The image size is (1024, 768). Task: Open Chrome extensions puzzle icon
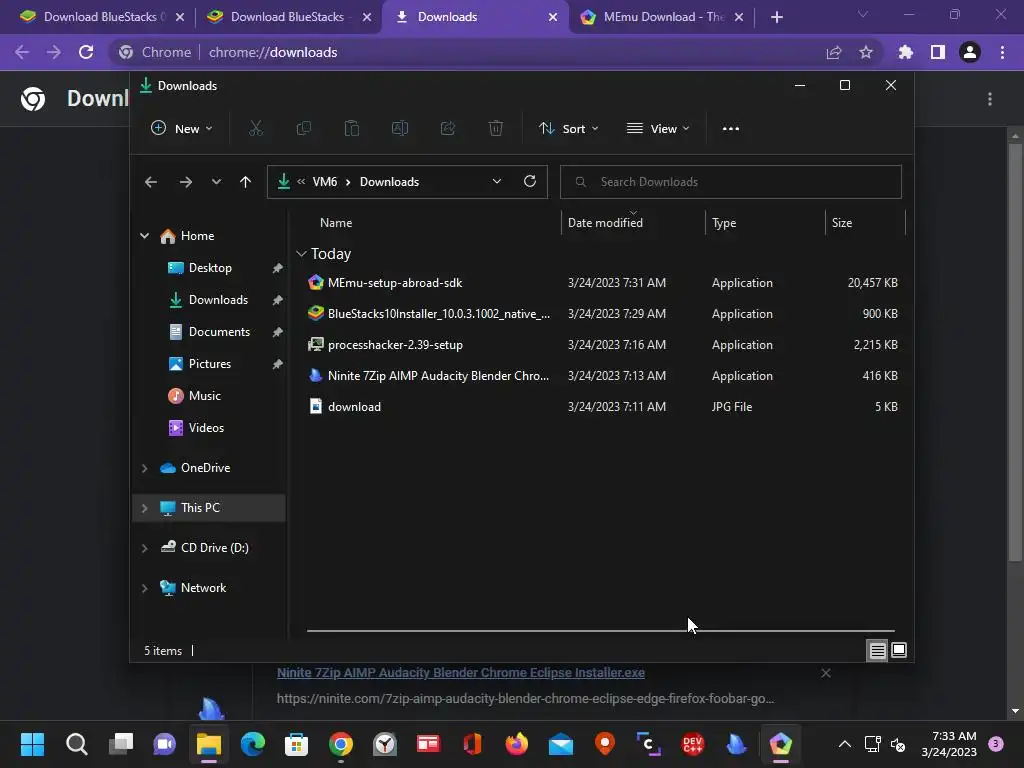tap(906, 52)
